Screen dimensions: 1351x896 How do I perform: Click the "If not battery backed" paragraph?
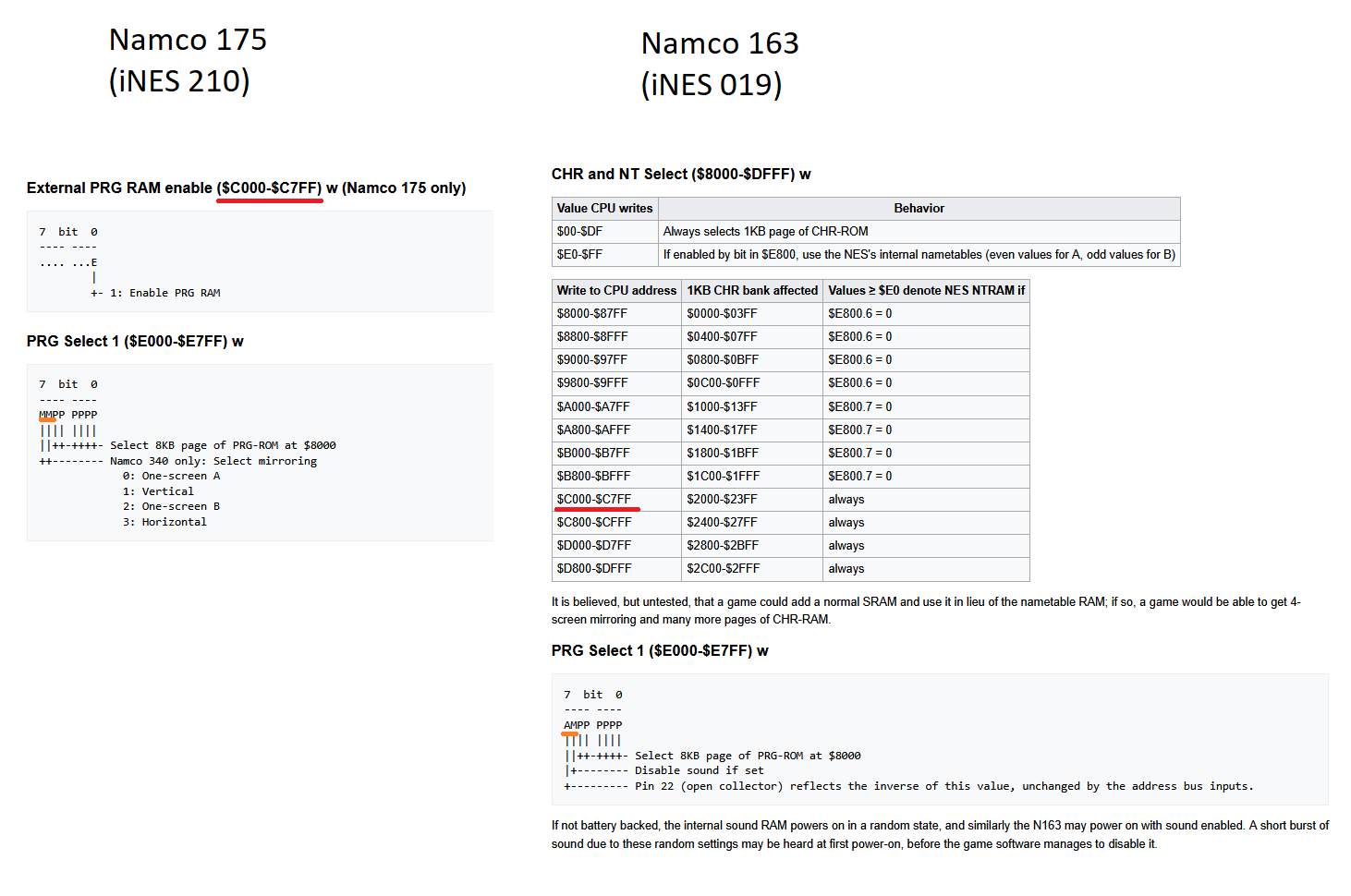940,834
